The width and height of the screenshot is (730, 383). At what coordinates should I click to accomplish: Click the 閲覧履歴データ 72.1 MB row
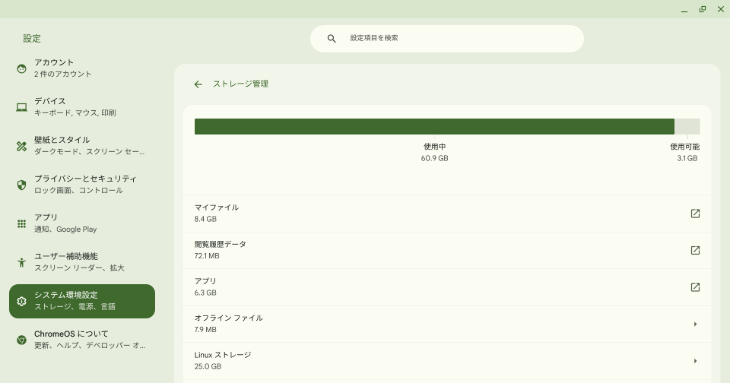[447, 250]
